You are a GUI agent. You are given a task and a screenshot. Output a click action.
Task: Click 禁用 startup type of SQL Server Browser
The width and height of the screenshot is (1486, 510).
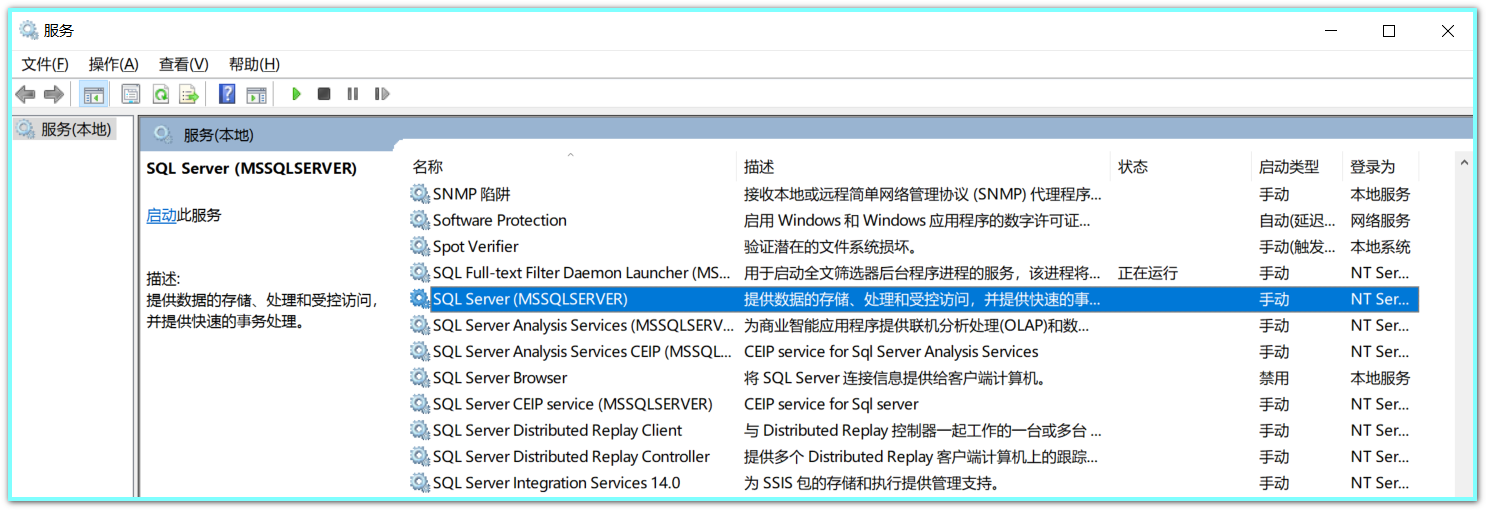tap(1274, 378)
